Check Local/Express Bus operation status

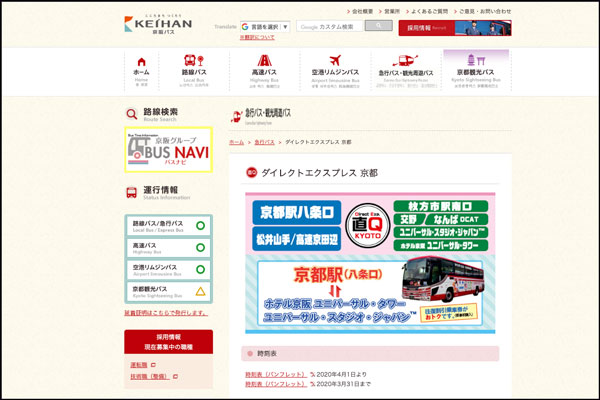pos(168,226)
